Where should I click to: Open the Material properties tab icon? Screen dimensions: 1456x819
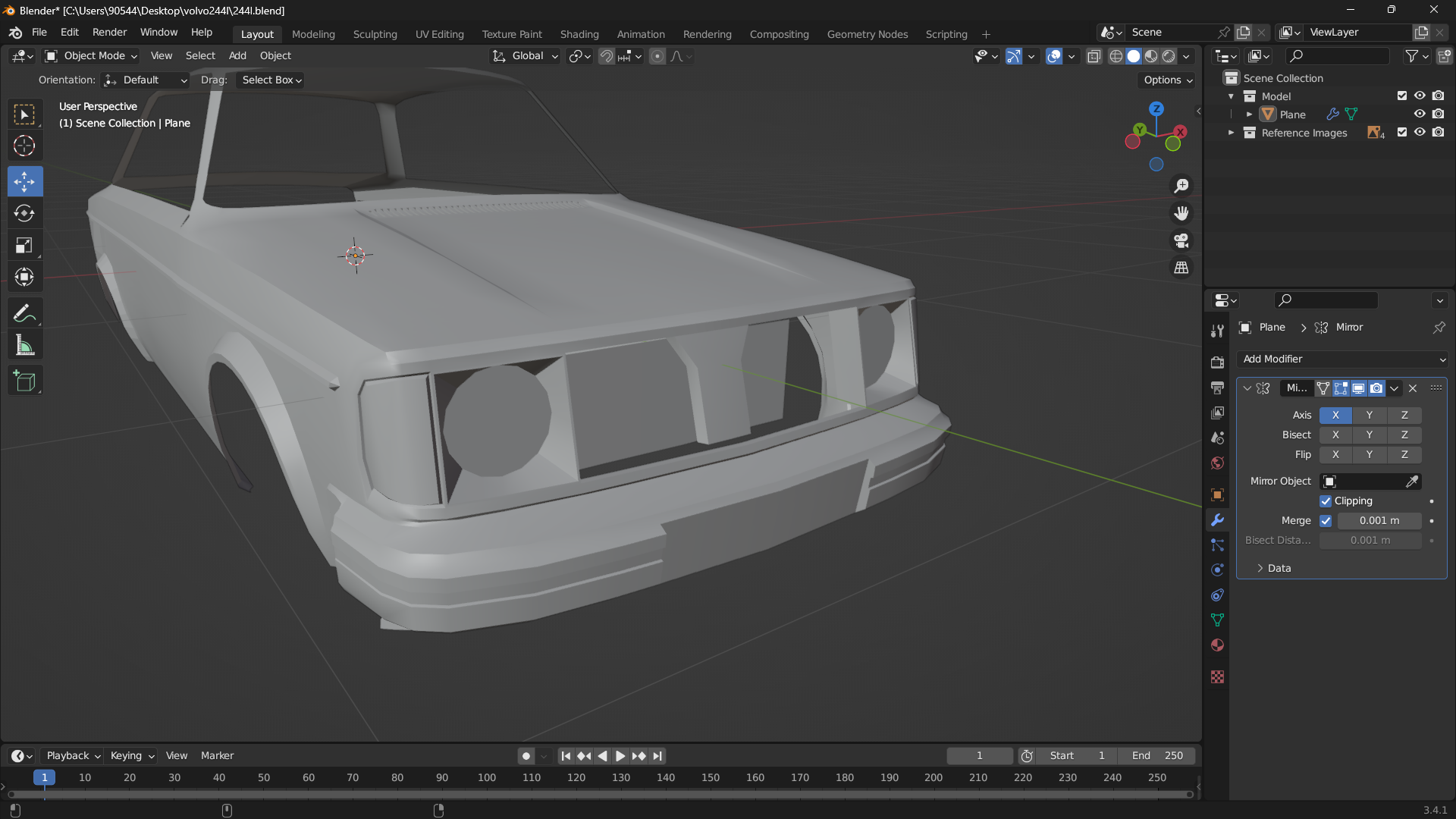1217,645
